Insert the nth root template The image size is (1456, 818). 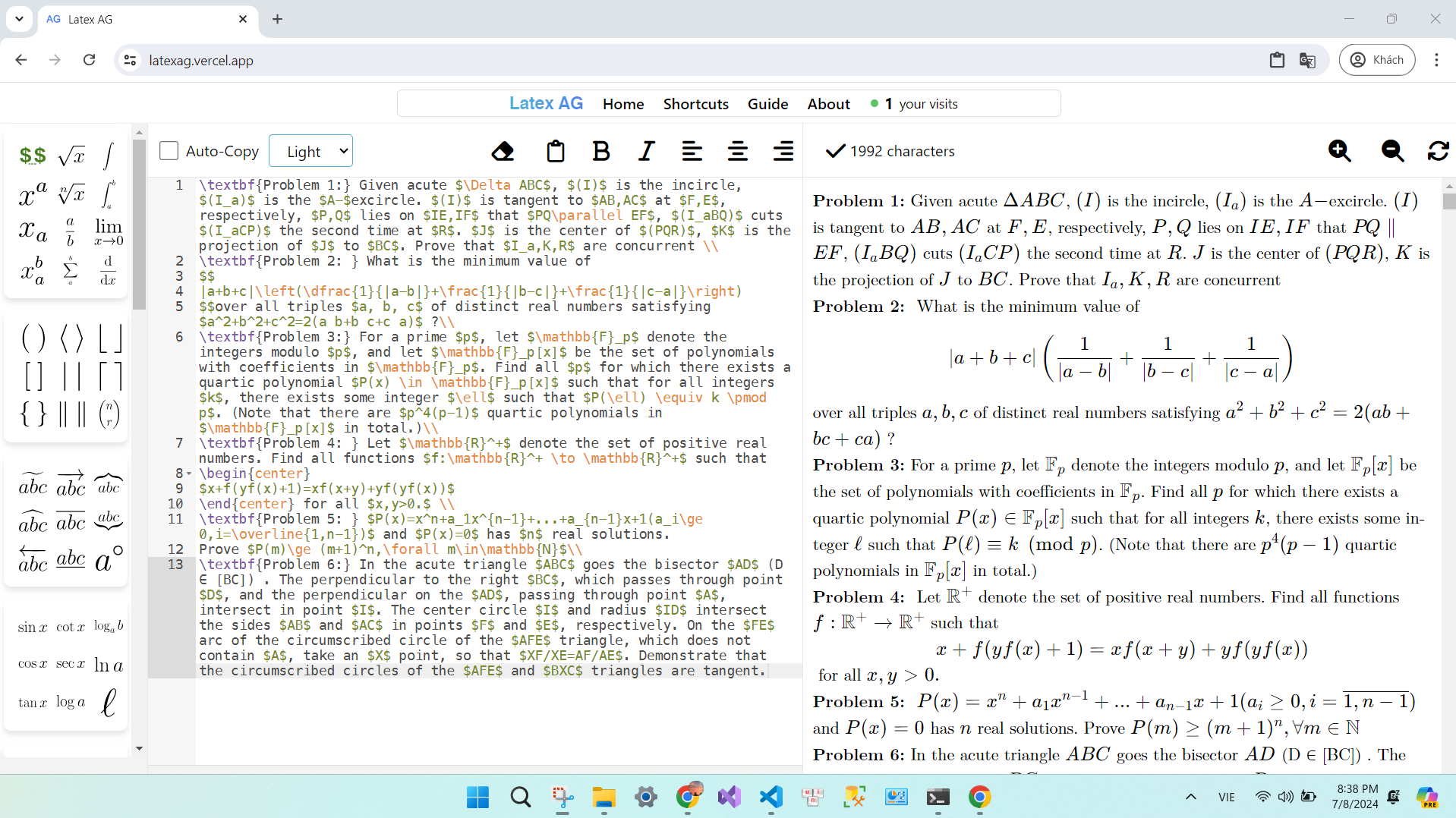coord(71,194)
